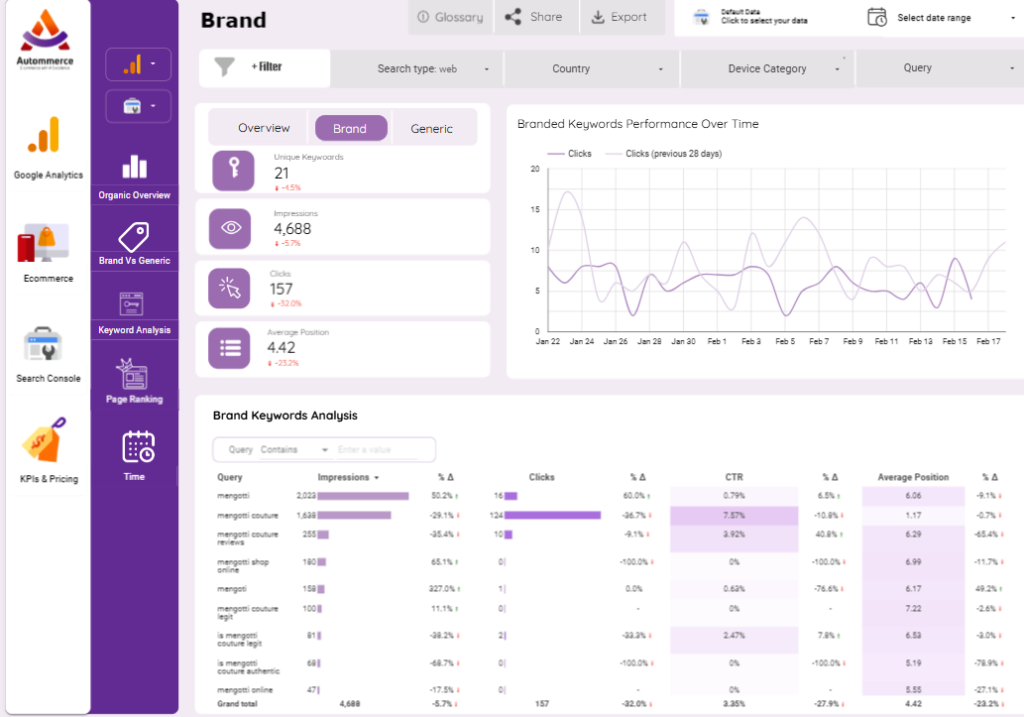1024x717 pixels.
Task: Click the Average Position list icon
Action: tap(229, 348)
